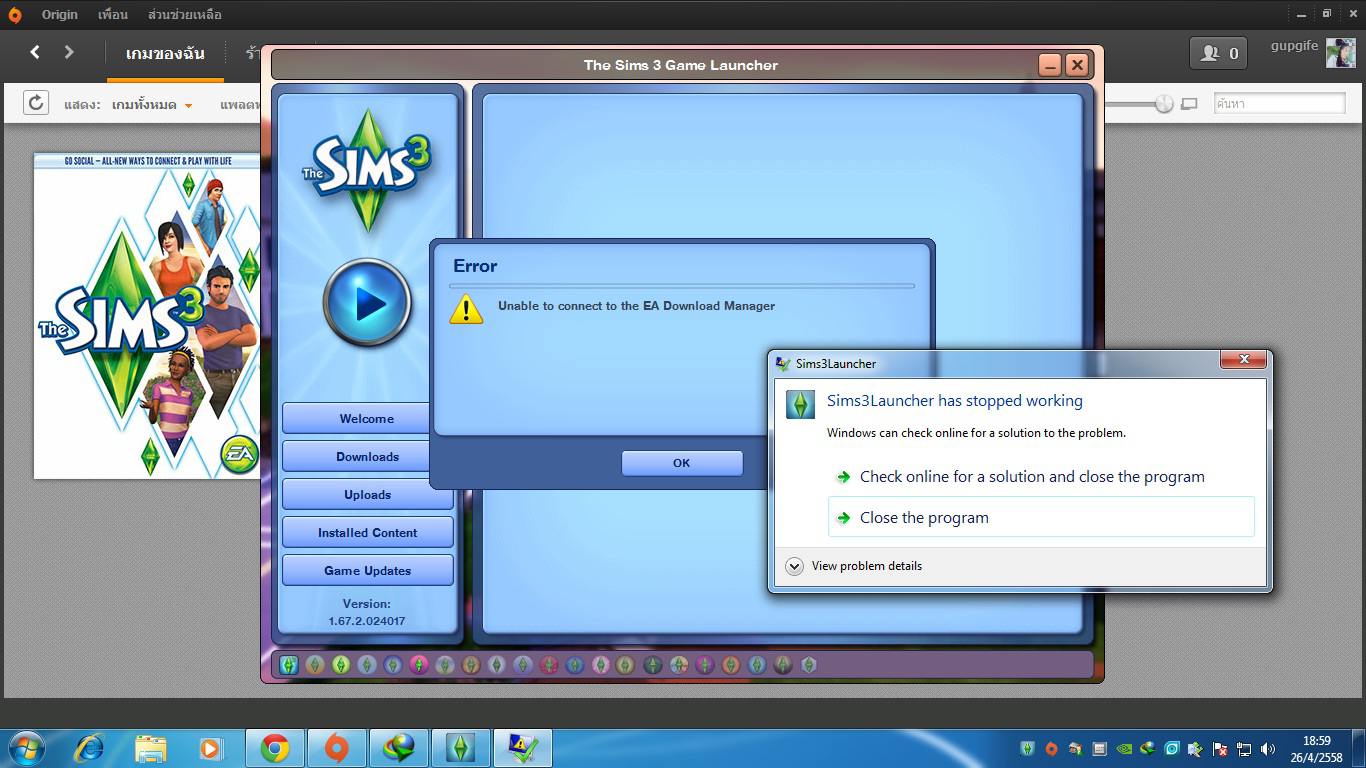Screen dimensions: 1366x768
Task: Go forward with Origin's forward arrow
Action: tap(69, 52)
